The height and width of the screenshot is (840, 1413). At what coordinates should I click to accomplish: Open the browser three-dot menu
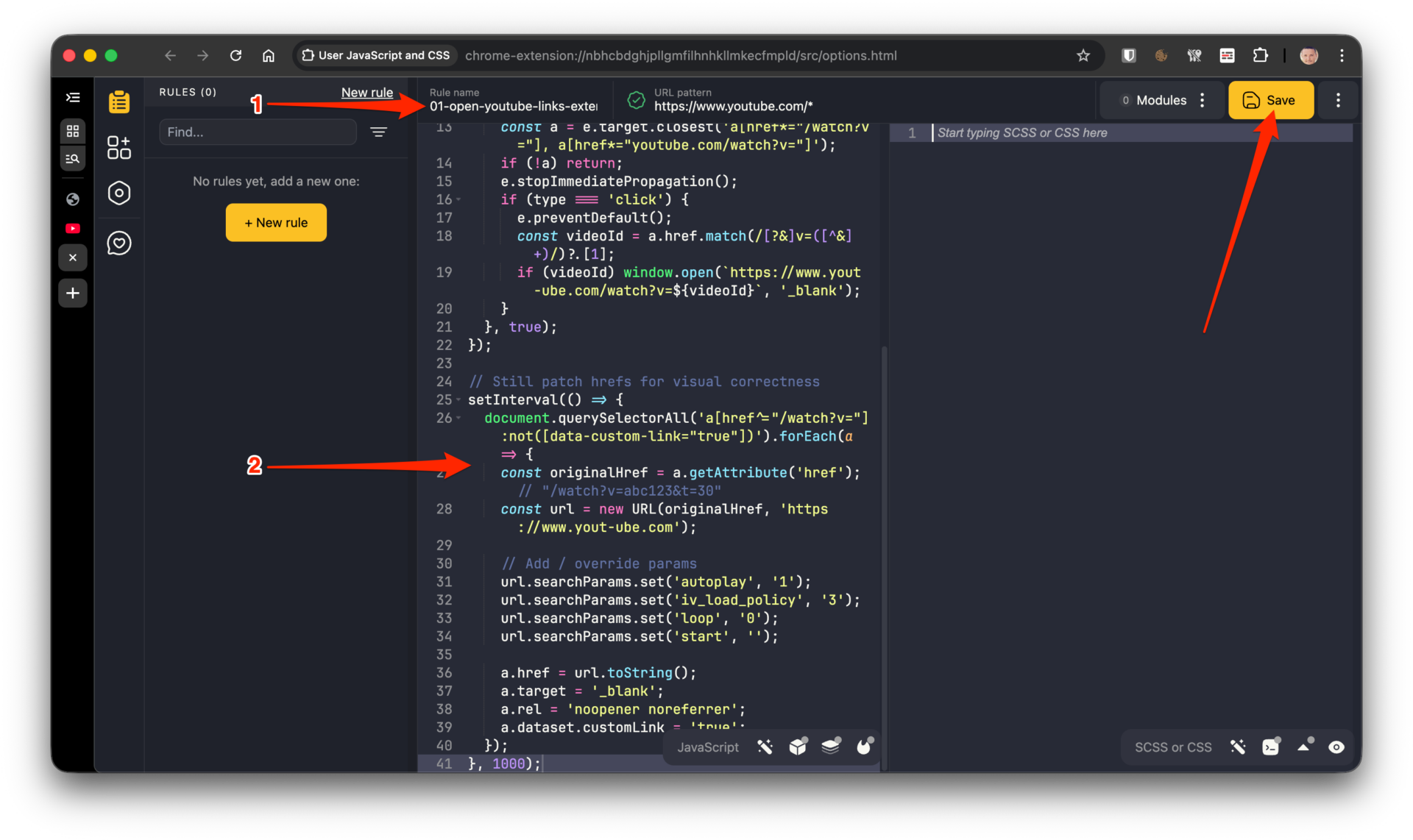tap(1342, 55)
